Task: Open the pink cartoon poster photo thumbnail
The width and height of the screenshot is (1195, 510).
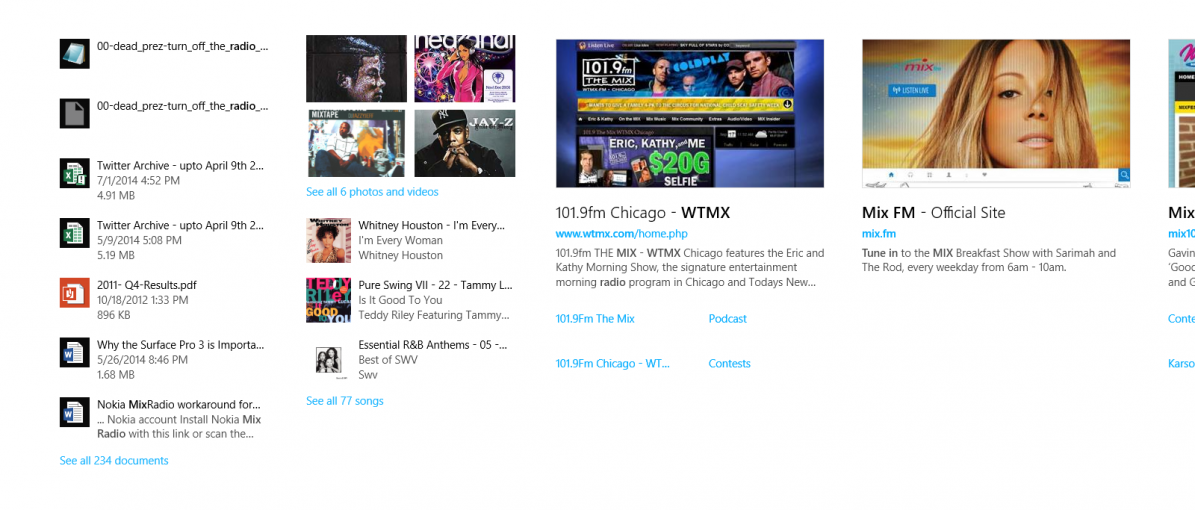Action: pos(465,69)
